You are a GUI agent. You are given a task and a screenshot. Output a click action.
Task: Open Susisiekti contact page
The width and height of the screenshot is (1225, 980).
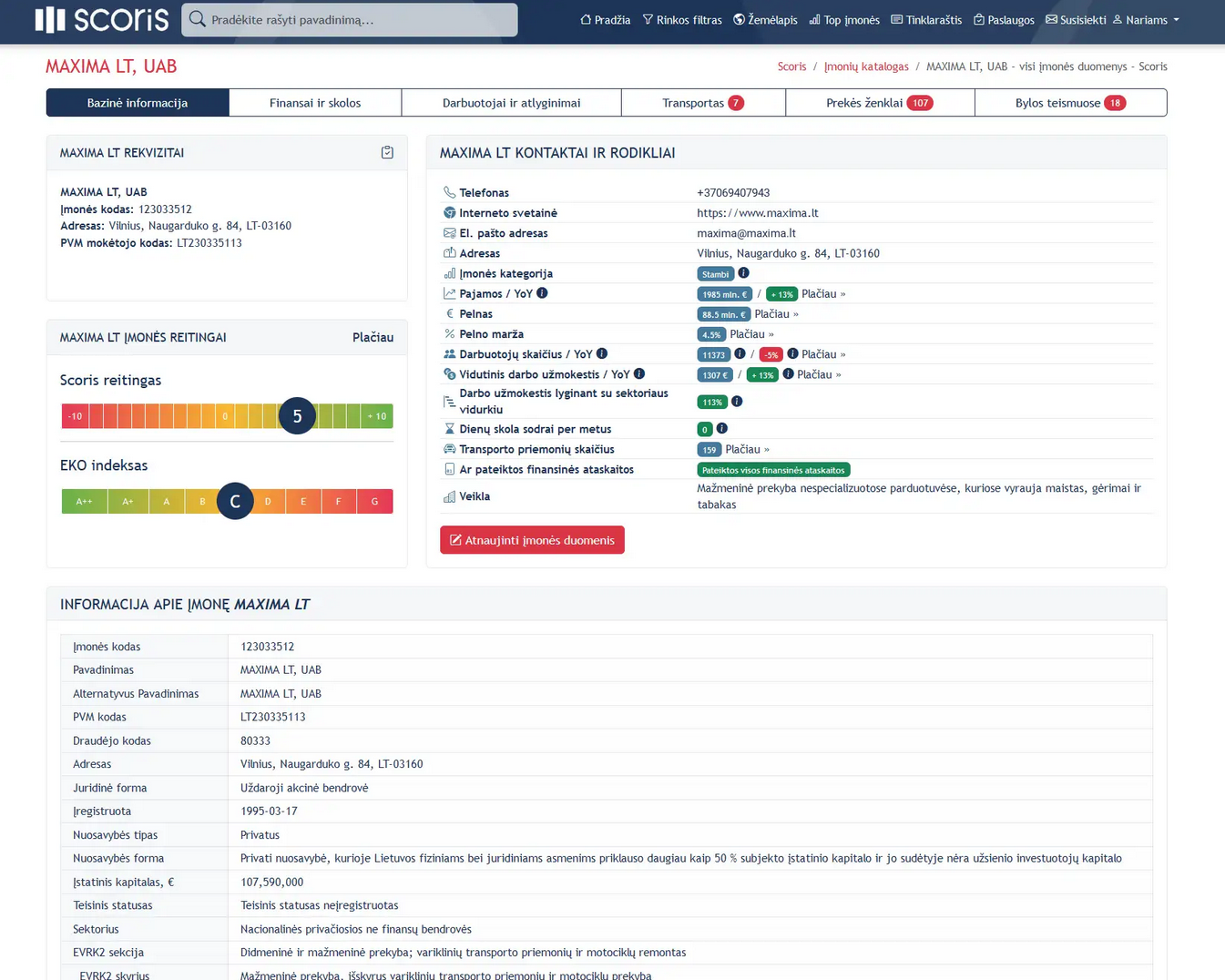coord(1076,19)
